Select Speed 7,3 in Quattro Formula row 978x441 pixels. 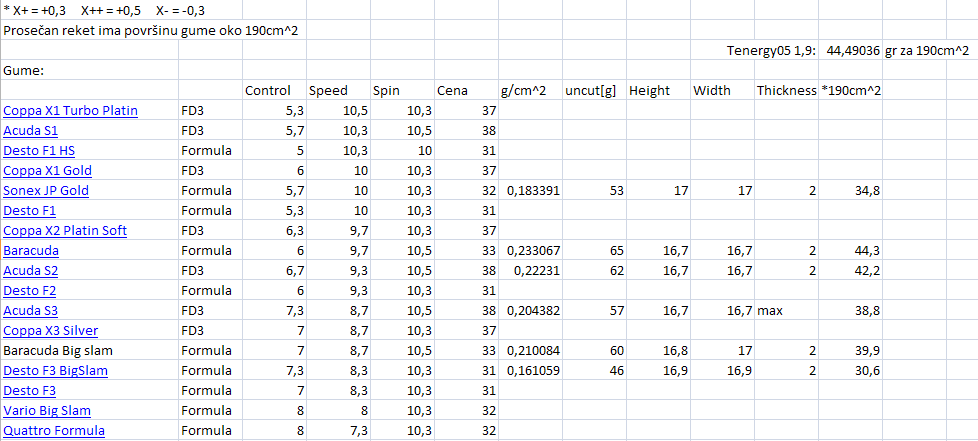(x=338, y=430)
